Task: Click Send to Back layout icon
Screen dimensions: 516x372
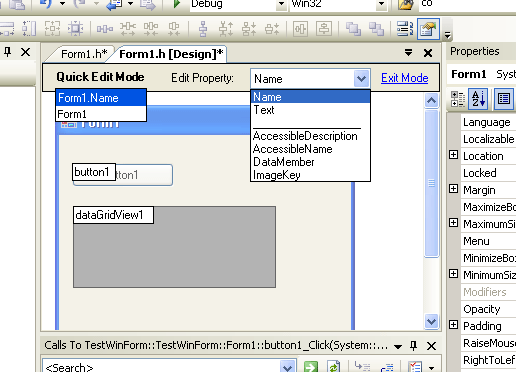Action: pos(376,29)
